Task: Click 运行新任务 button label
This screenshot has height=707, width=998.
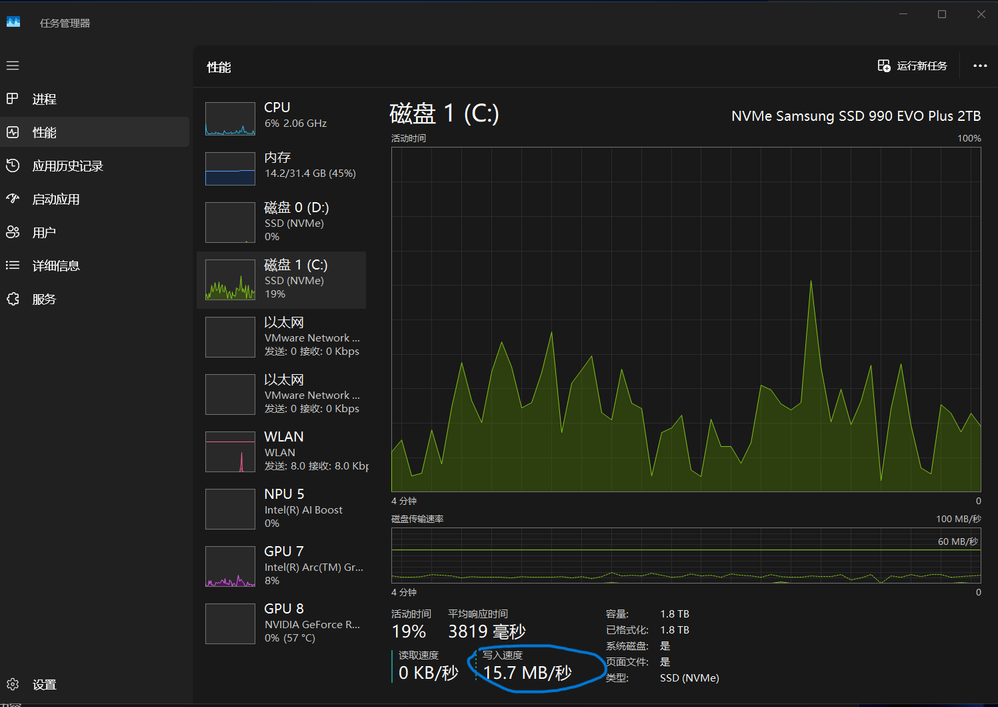Action: pyautogui.click(x=922, y=66)
